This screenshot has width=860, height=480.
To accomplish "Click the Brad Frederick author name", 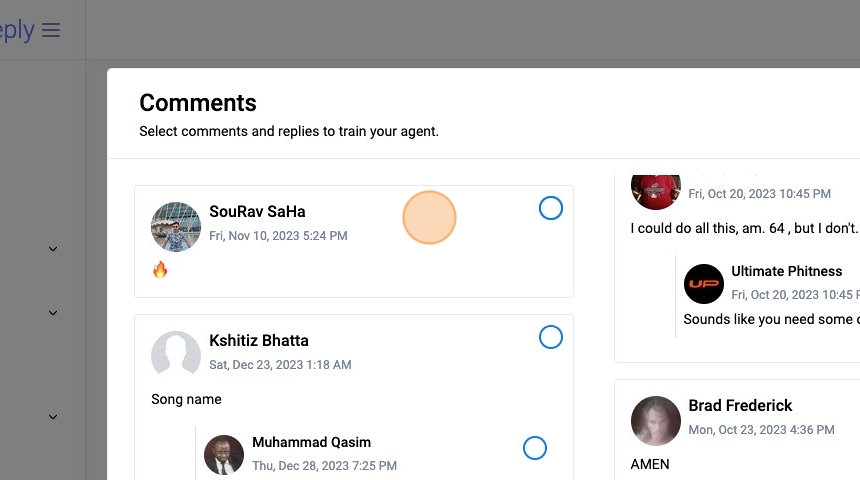I will click(x=740, y=405).
